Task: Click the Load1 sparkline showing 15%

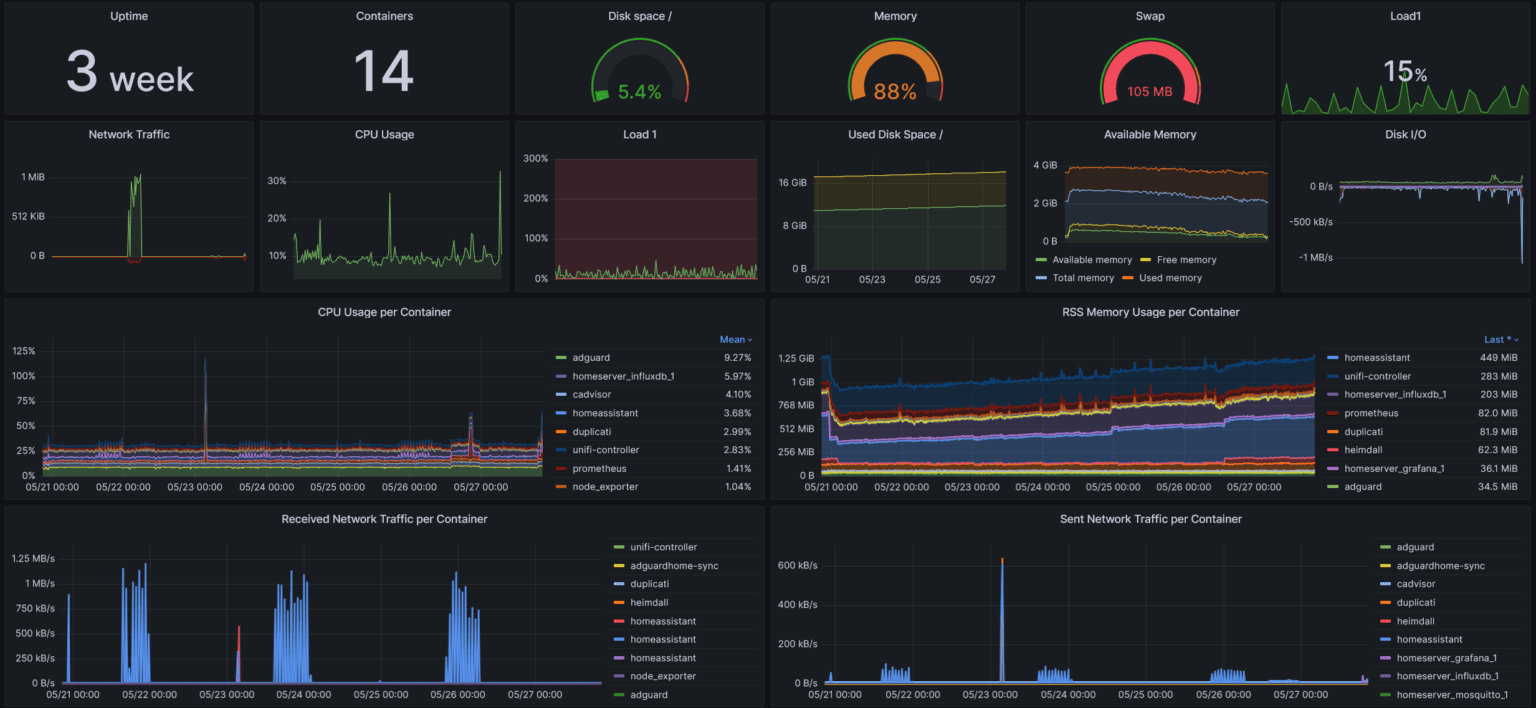Action: tap(1405, 85)
